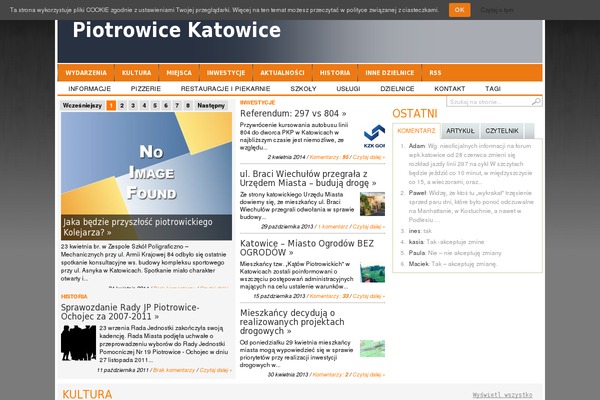Image resolution: width=600 pixels, height=400 pixels.
Task: Open 'Sprawozdanie Rady JP Piotrowice-Ochojec' headline
Action: point(130,312)
